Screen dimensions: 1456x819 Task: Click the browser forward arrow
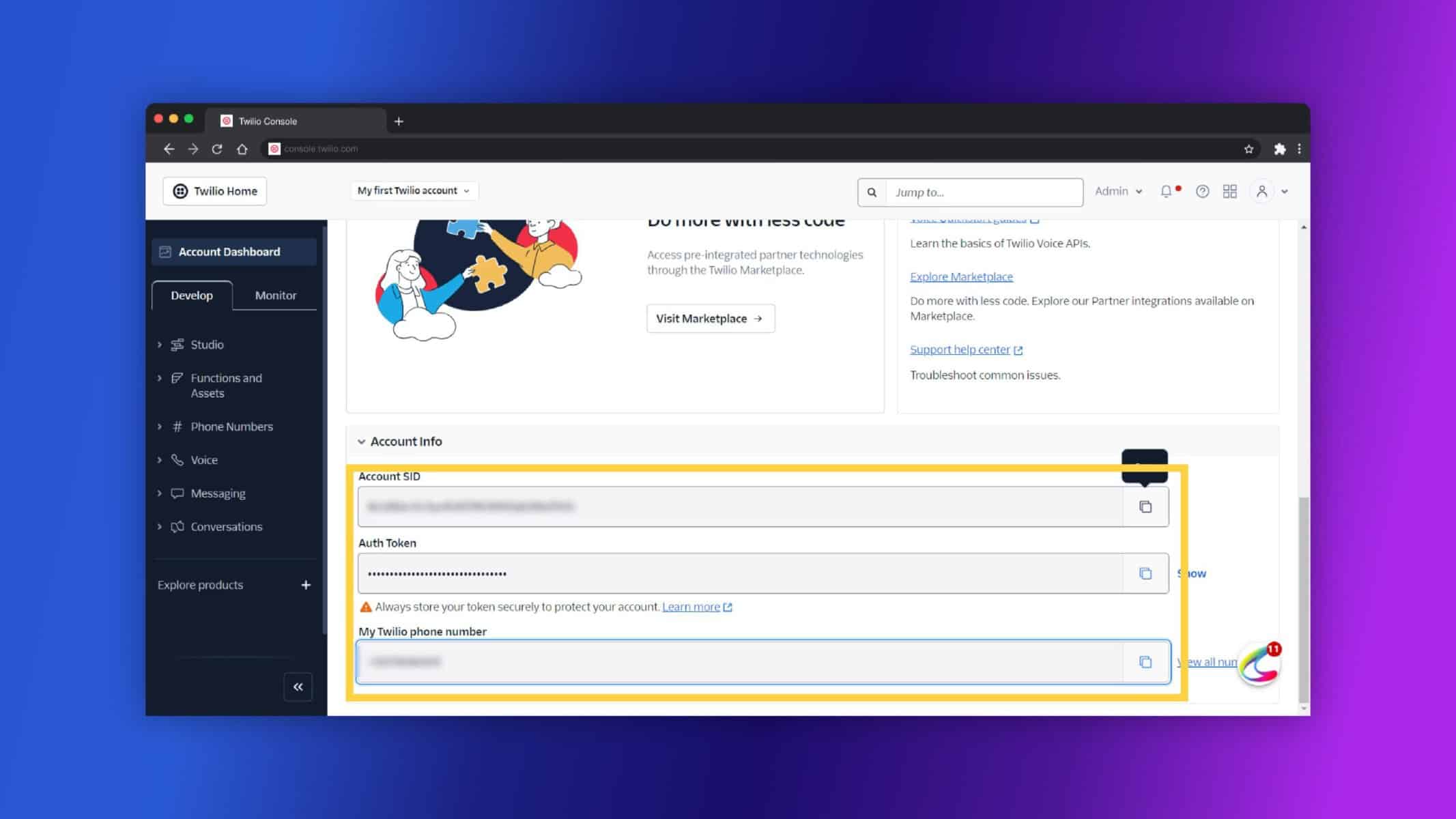(x=193, y=149)
